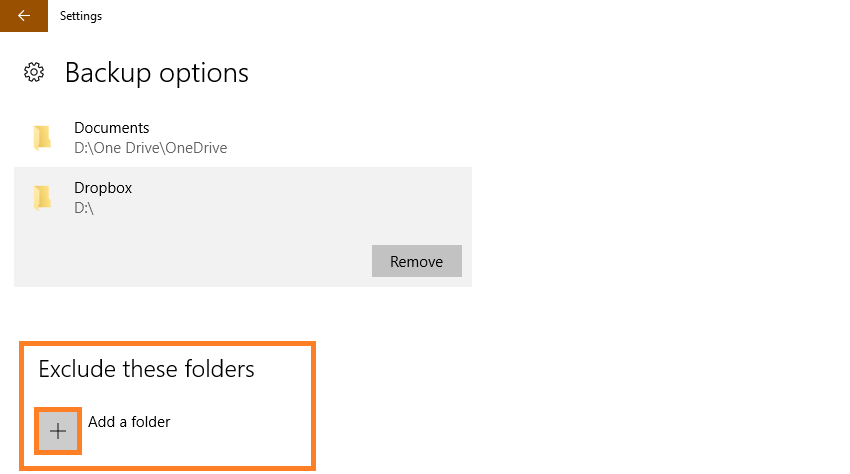850x474 pixels.
Task: Select the Documents folder entry name
Action: pyautogui.click(x=112, y=127)
